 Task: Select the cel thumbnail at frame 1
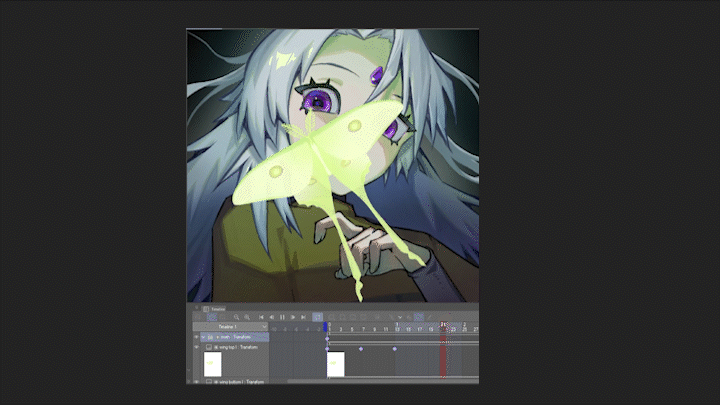tap(336, 364)
